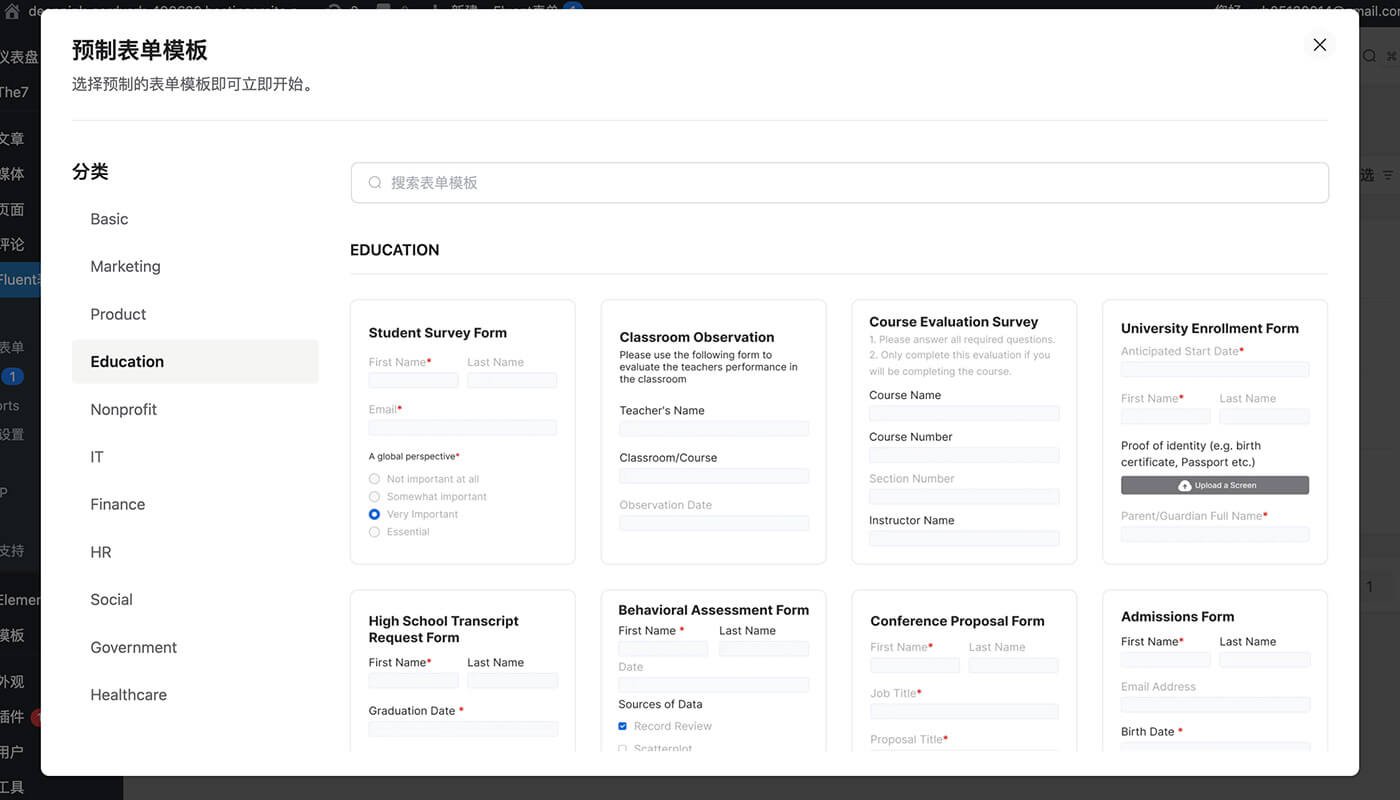Choose the "Not important at all" radio button

click(375, 479)
